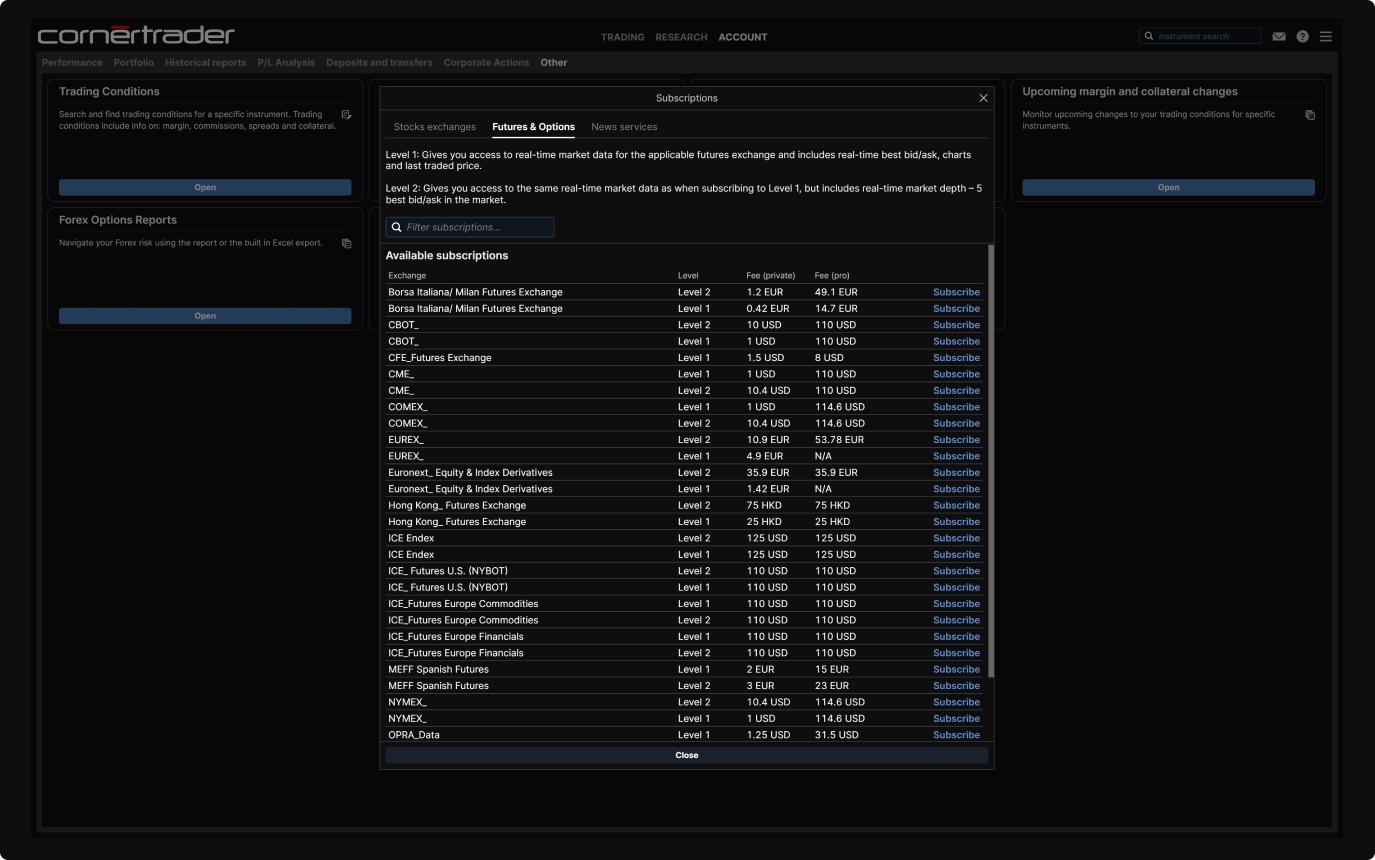Open Deposits and transfers sub-tab
The image size is (1375, 860).
(x=379, y=62)
